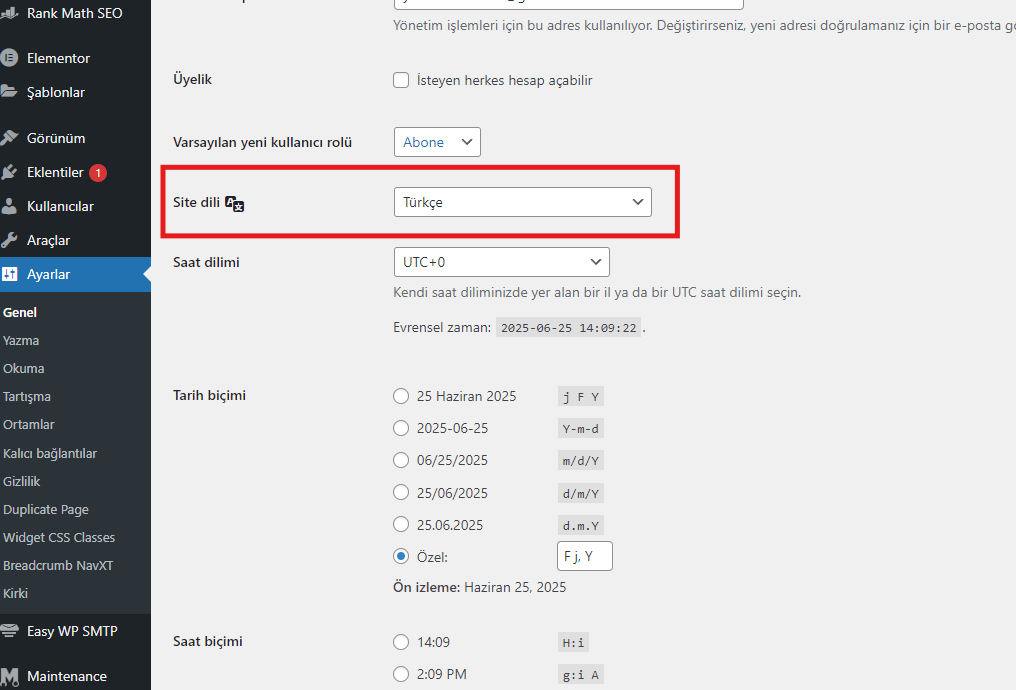Go to Genel settings submenu
The width and height of the screenshot is (1016, 690).
(20, 312)
